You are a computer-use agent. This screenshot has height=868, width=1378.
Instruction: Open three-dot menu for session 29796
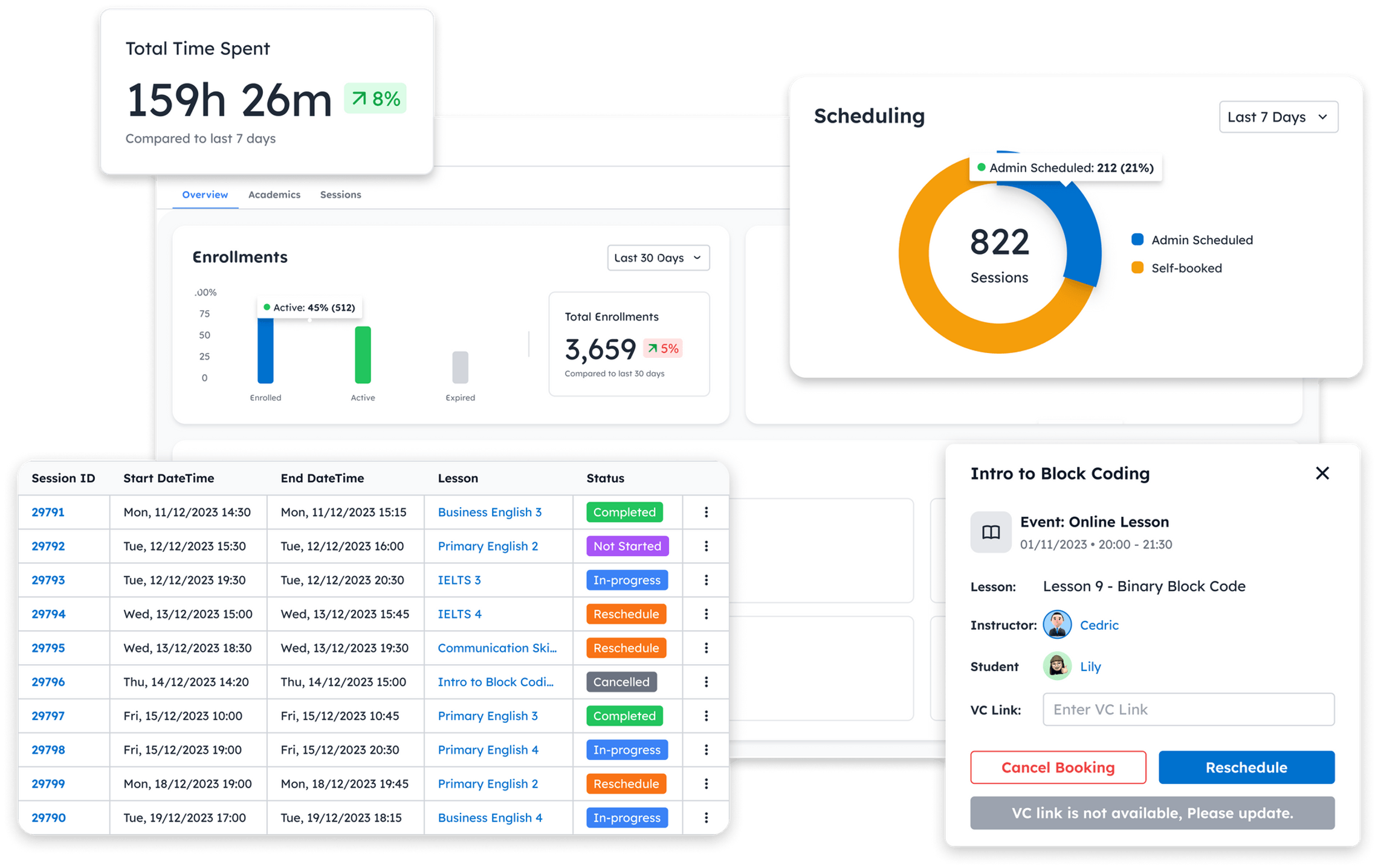tap(706, 682)
